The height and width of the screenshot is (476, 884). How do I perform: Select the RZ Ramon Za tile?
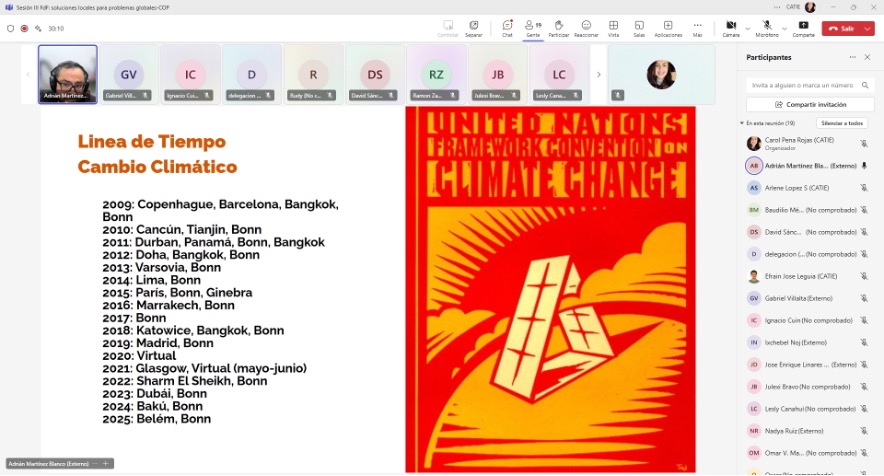[436, 74]
